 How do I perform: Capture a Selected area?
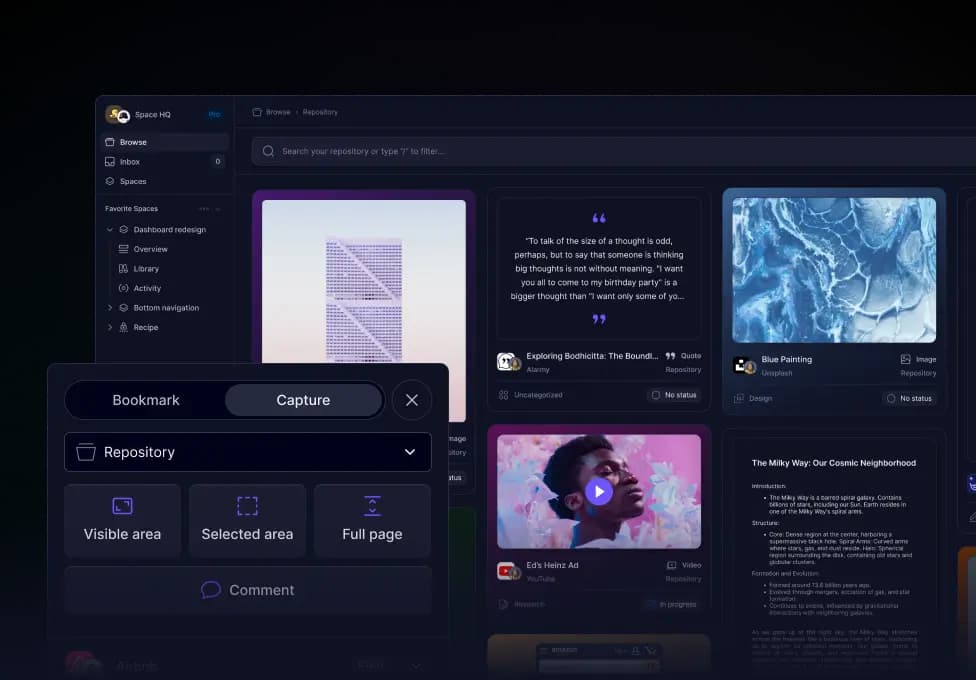(247, 520)
